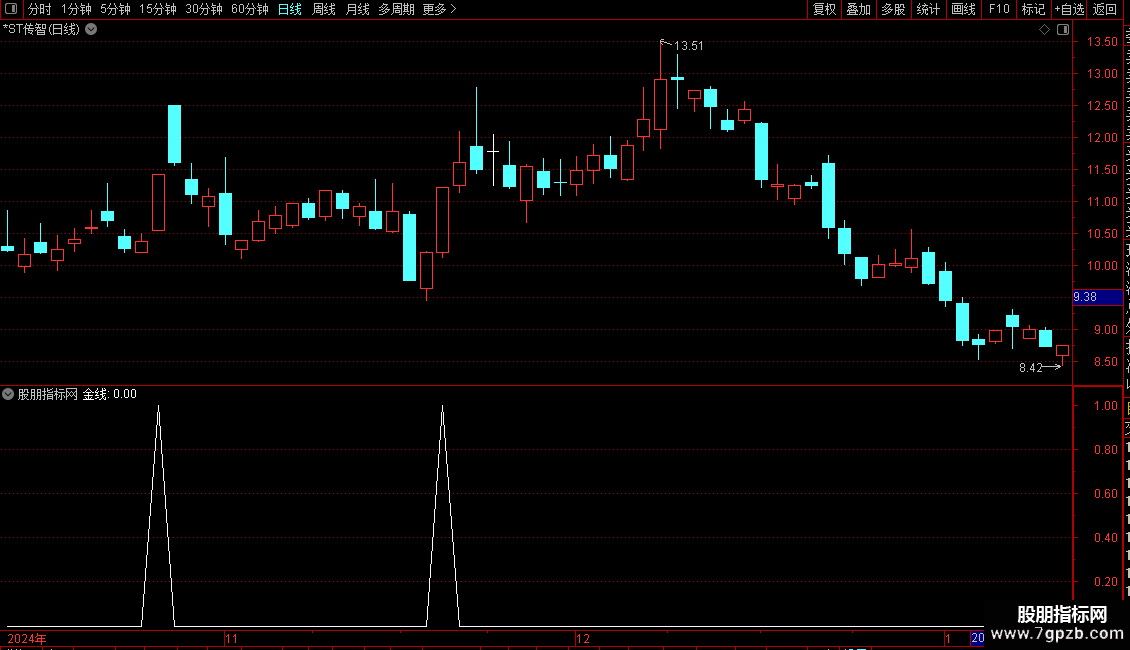Open the *ST传智 chart title dropdown arrow
This screenshot has height=650, width=1130.
92,29
